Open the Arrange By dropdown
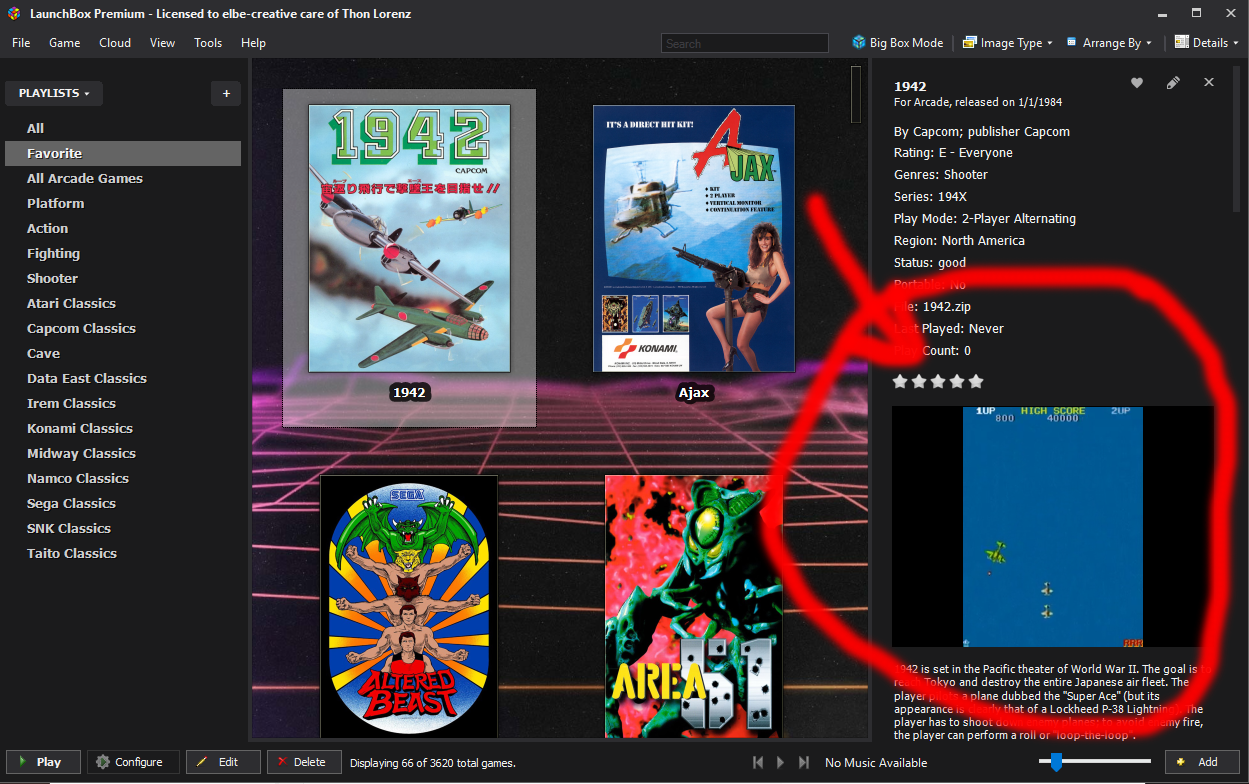Screen dimensions: 1249x784 [1109, 43]
